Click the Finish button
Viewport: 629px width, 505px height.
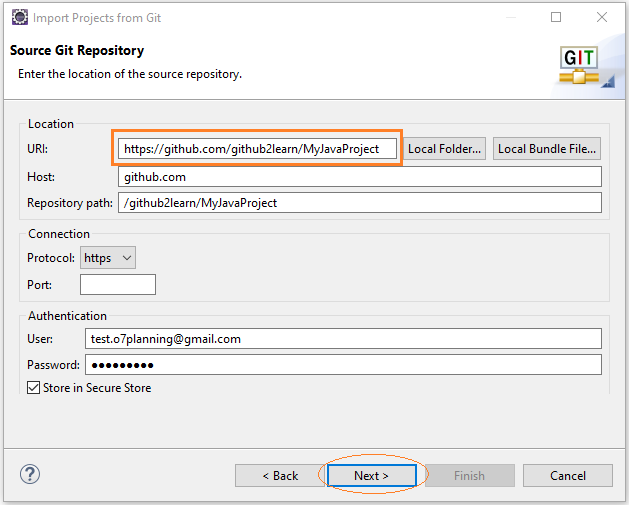tap(470, 476)
